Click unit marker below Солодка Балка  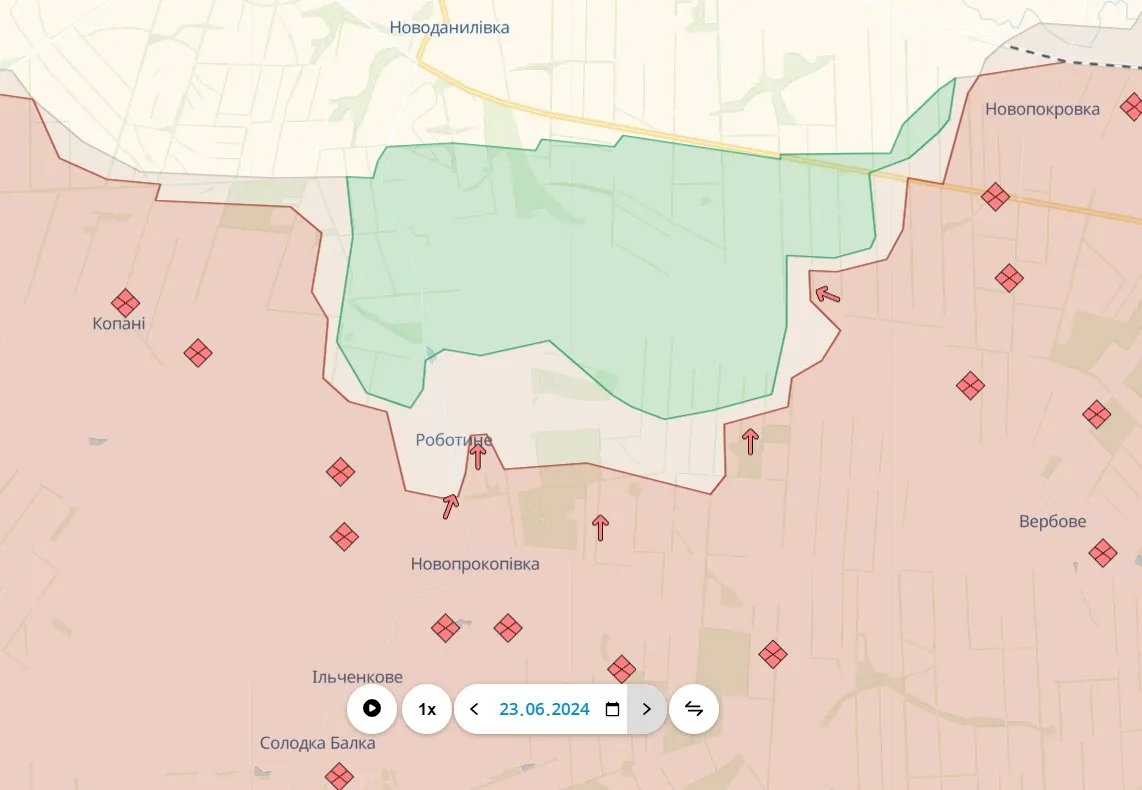point(339,775)
